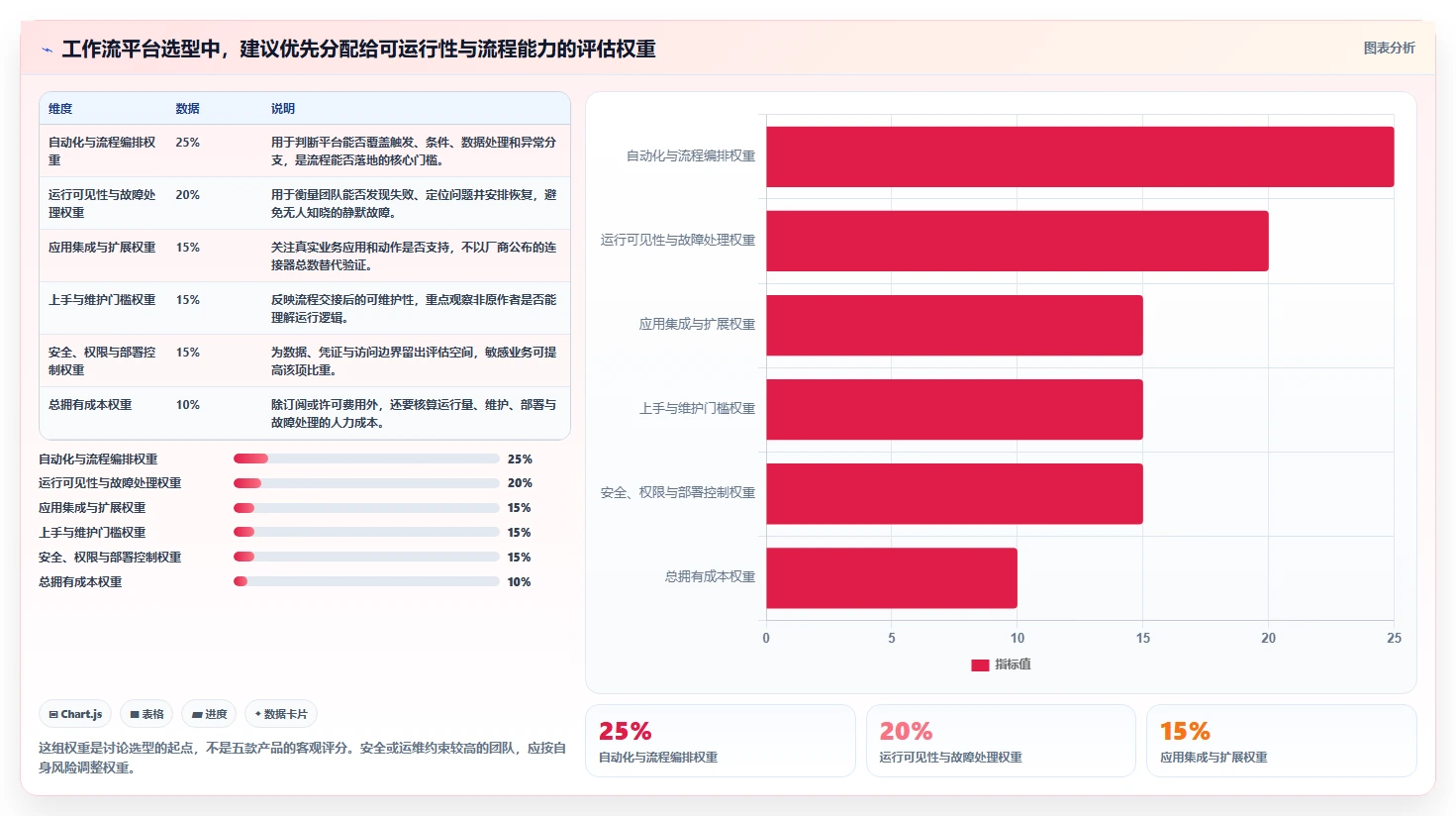
Task: Click the 20% value in the table
Action: click(188, 195)
